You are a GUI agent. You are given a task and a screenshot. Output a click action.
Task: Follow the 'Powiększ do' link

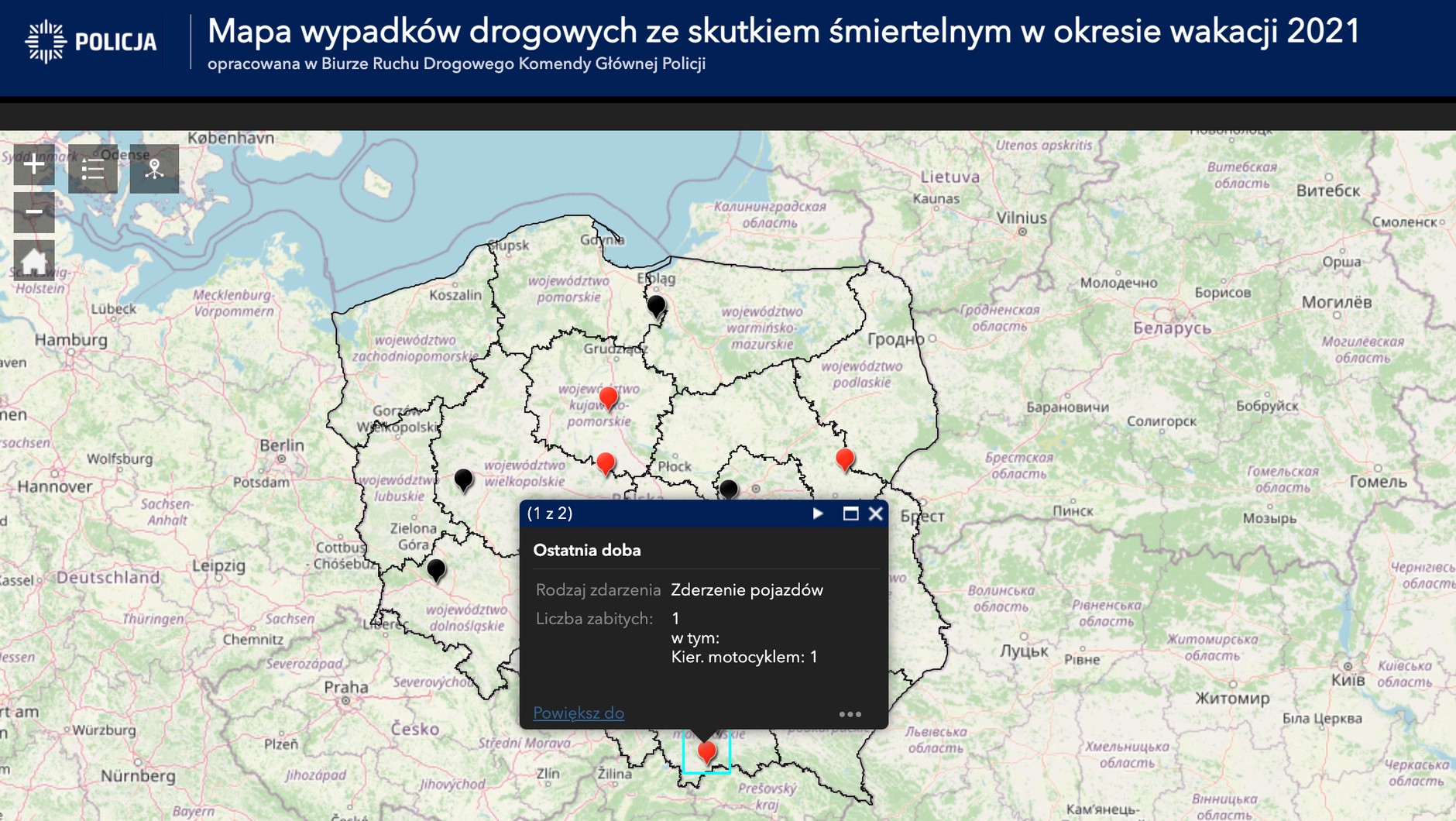point(579,713)
